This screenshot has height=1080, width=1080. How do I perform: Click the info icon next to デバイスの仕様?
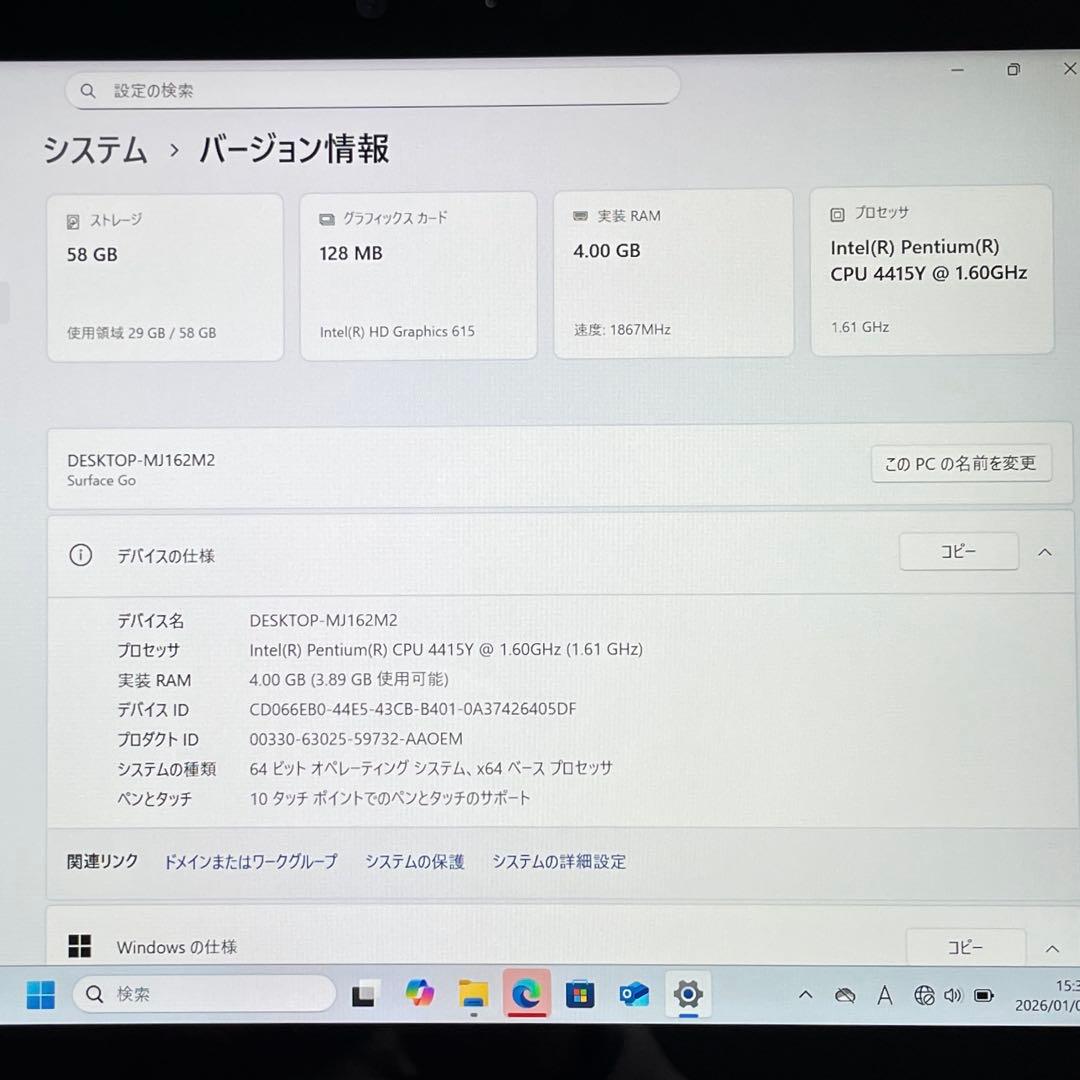(81, 554)
